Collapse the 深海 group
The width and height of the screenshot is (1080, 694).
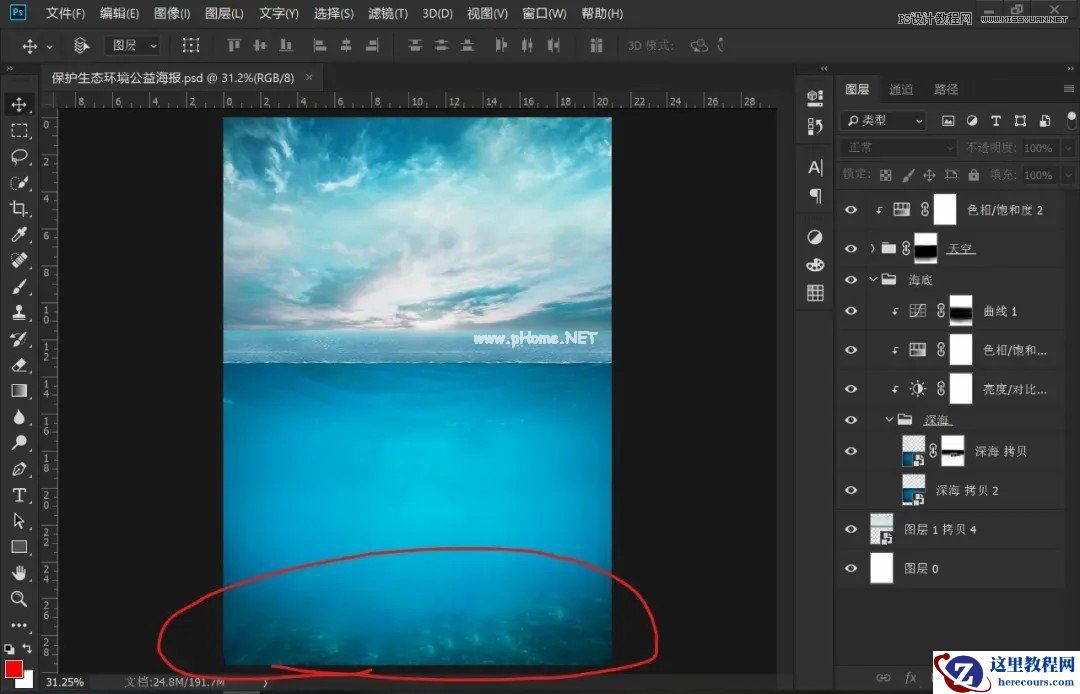[x=888, y=419]
